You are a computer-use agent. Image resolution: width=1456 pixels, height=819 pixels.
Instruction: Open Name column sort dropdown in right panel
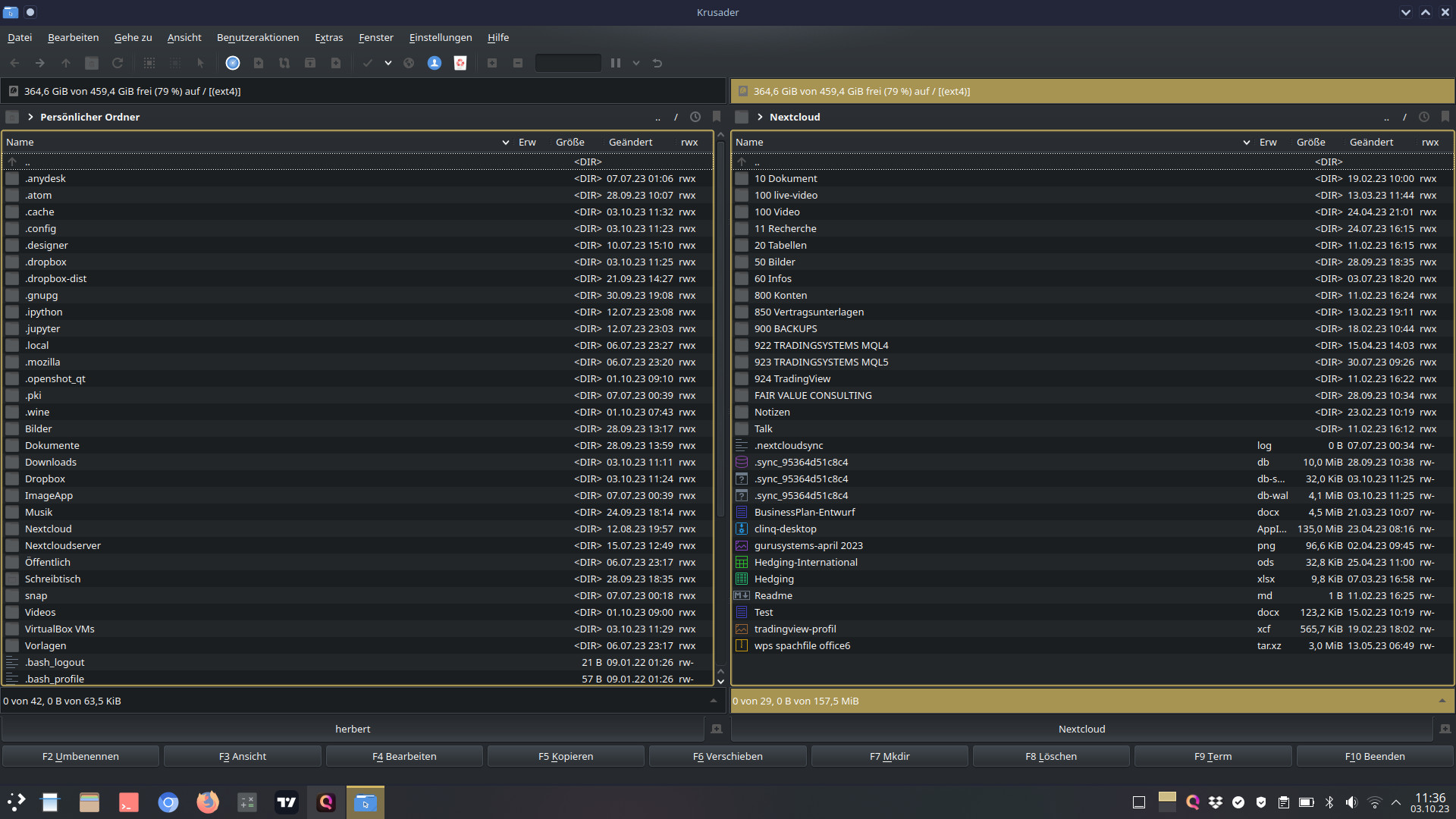pyautogui.click(x=1246, y=143)
